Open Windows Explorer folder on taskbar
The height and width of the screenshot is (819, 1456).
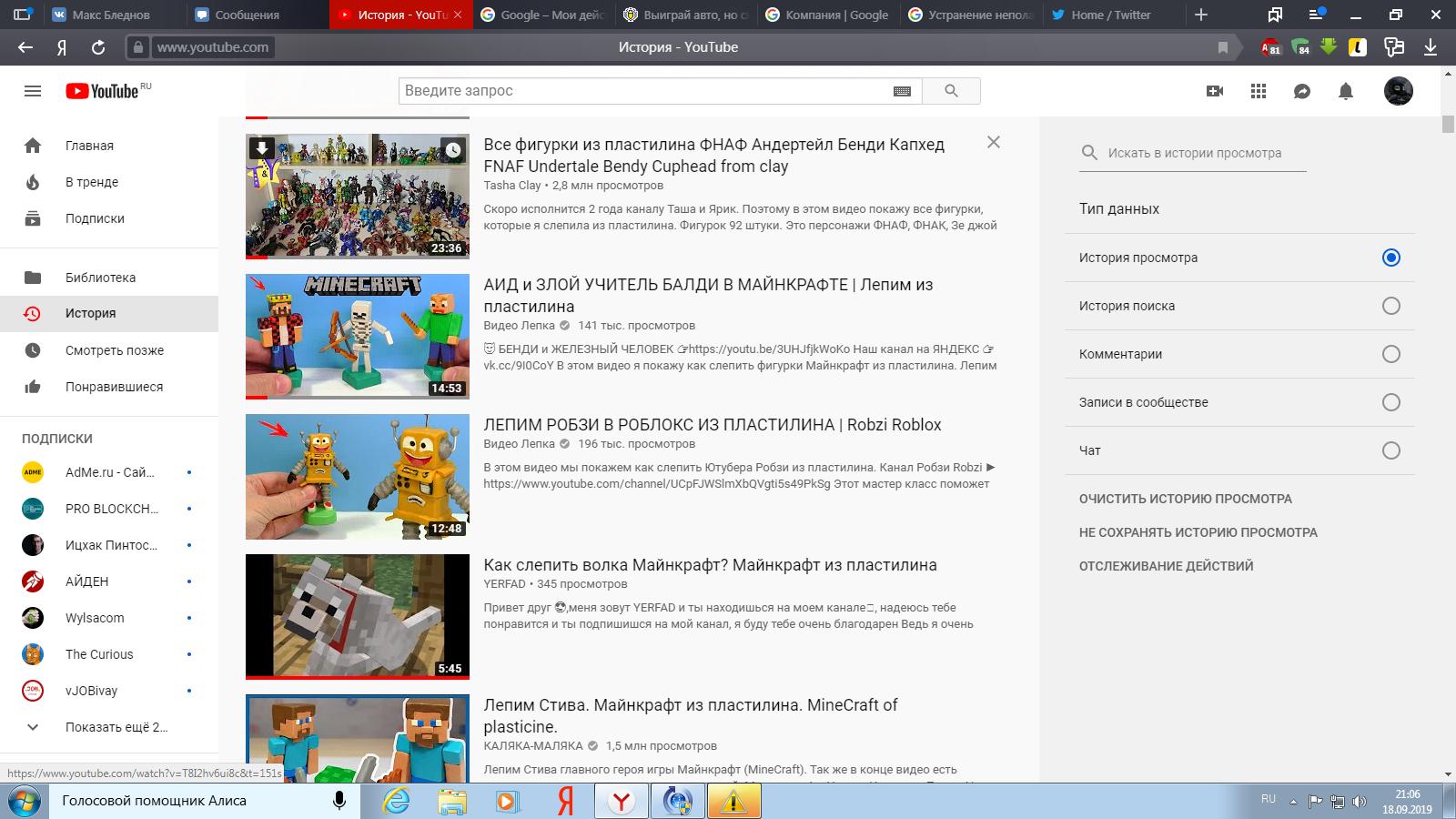pyautogui.click(x=451, y=801)
